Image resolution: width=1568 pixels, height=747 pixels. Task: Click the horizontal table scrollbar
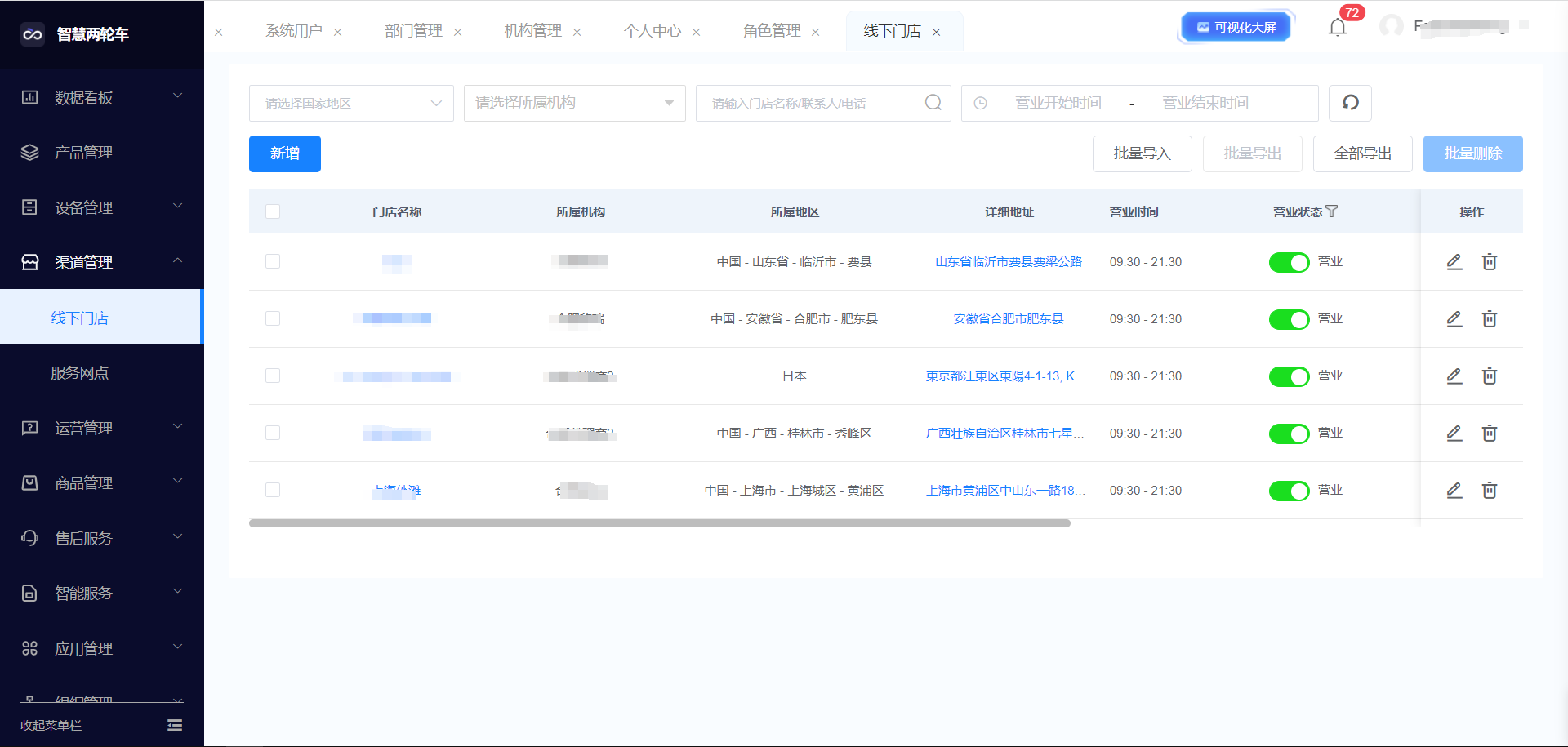pyautogui.click(x=659, y=523)
